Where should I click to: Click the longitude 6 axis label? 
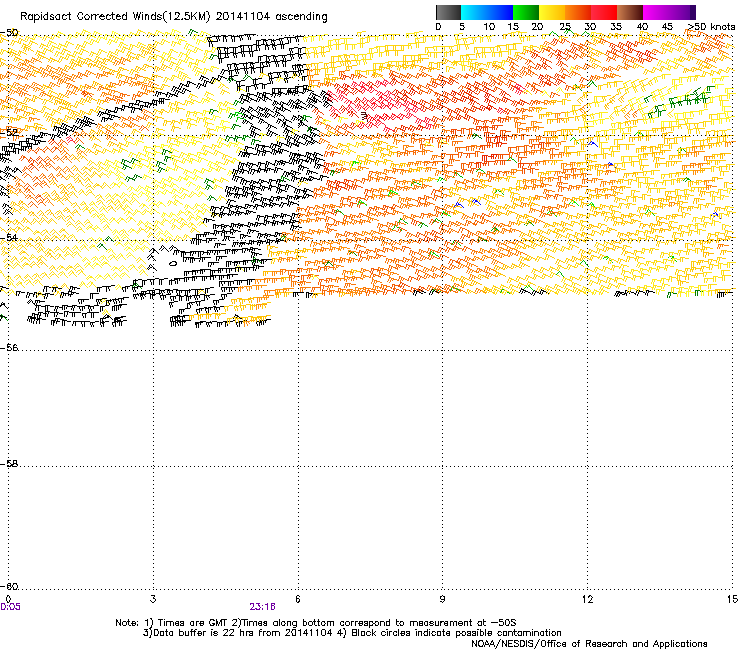point(297,599)
